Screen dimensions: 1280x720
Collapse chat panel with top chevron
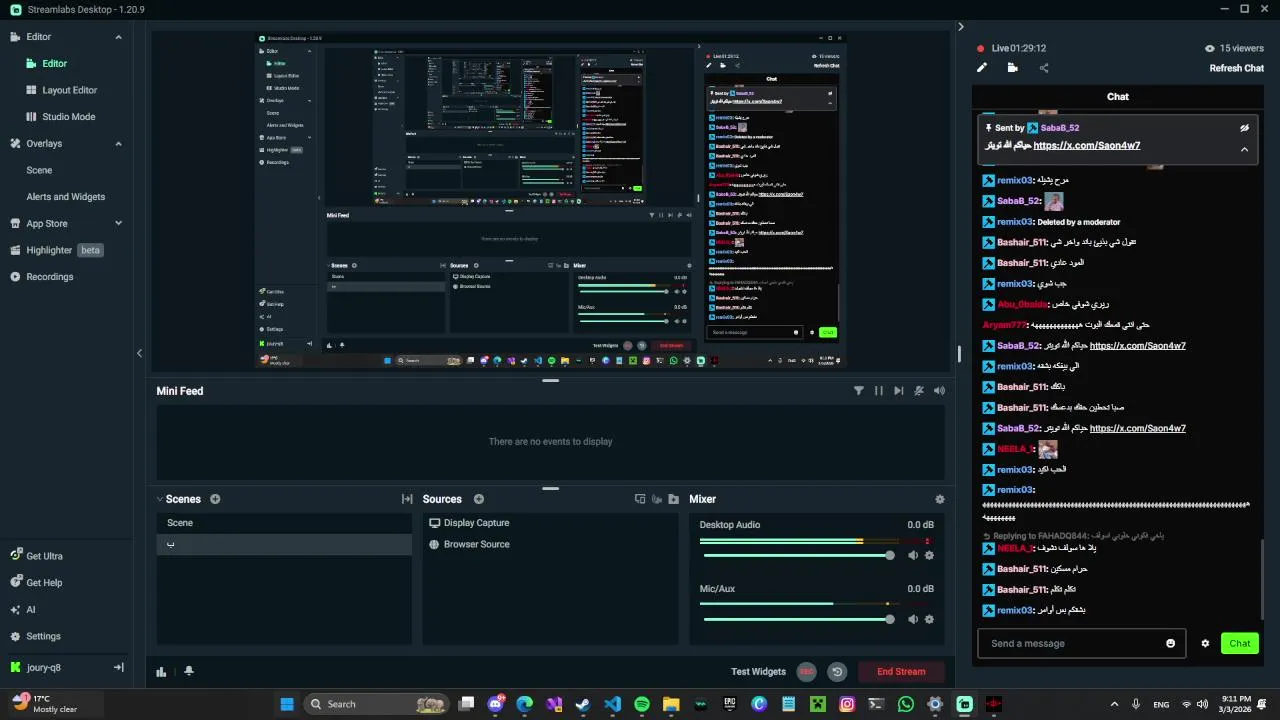[961, 27]
